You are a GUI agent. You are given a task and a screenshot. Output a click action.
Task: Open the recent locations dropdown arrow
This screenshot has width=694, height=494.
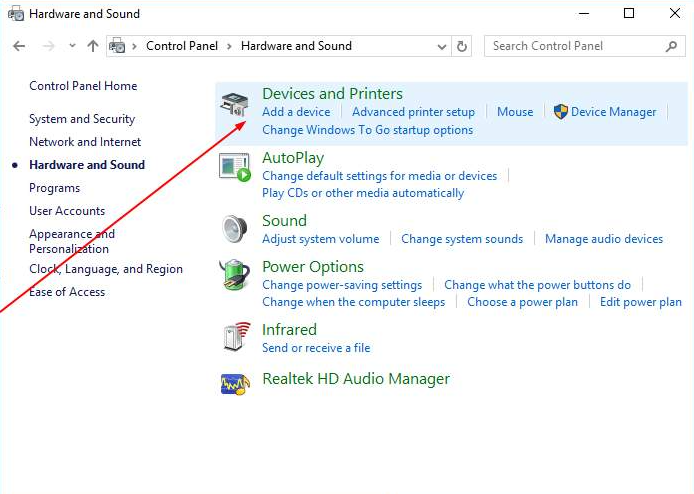tap(72, 46)
